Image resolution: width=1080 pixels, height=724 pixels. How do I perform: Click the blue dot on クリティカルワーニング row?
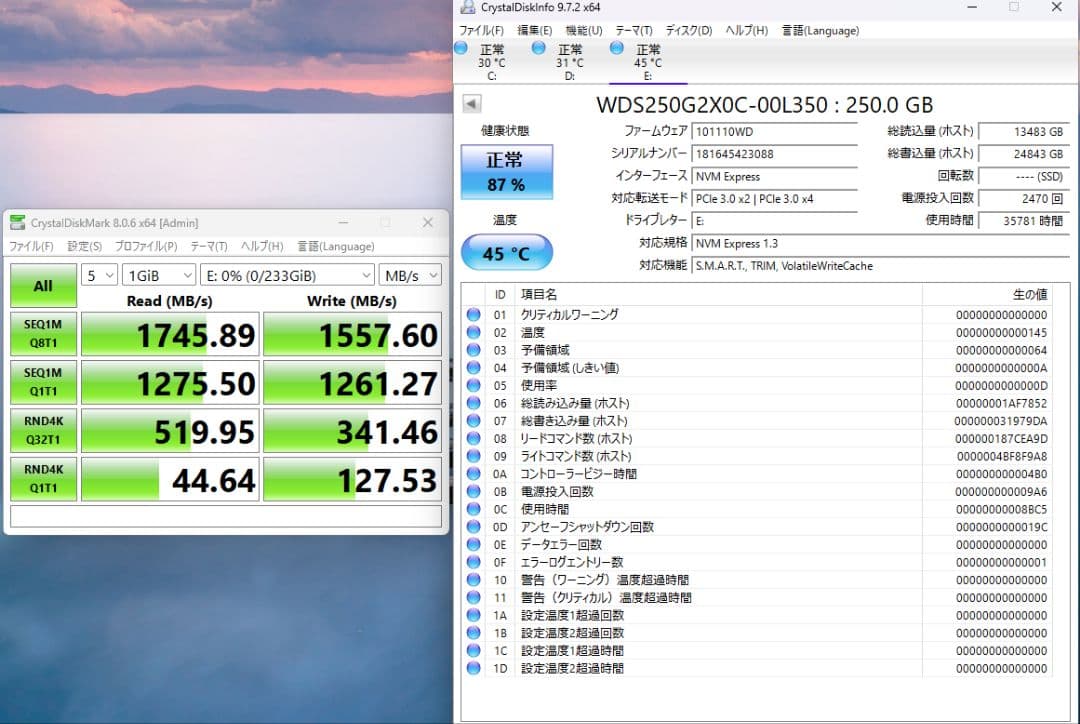472,314
